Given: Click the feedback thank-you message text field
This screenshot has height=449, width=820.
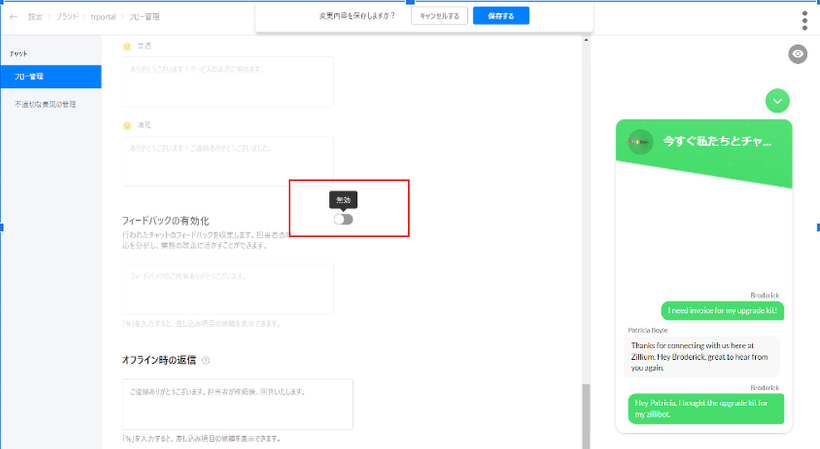Looking at the screenshot, I should pyautogui.click(x=227, y=289).
